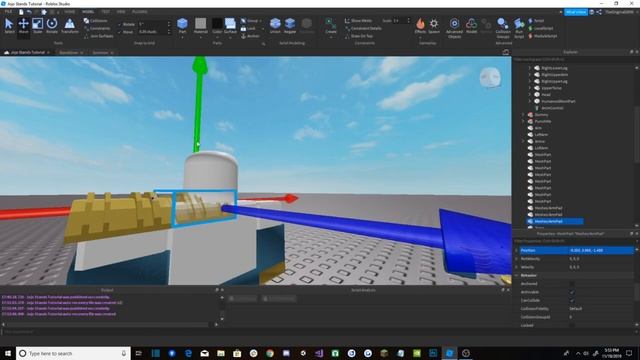Click the Run Script button
The image size is (640, 360).
tap(519, 27)
